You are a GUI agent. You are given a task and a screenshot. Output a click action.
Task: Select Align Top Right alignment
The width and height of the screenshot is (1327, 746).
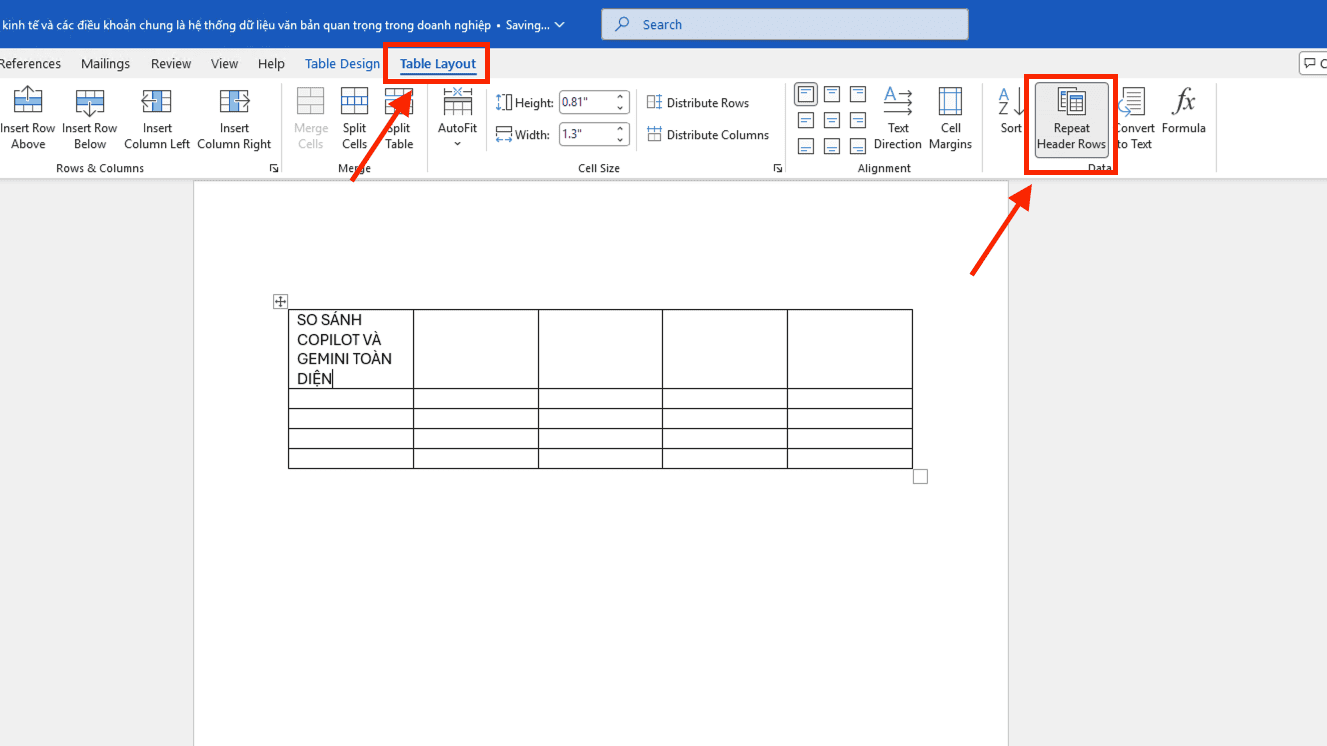tap(858, 95)
